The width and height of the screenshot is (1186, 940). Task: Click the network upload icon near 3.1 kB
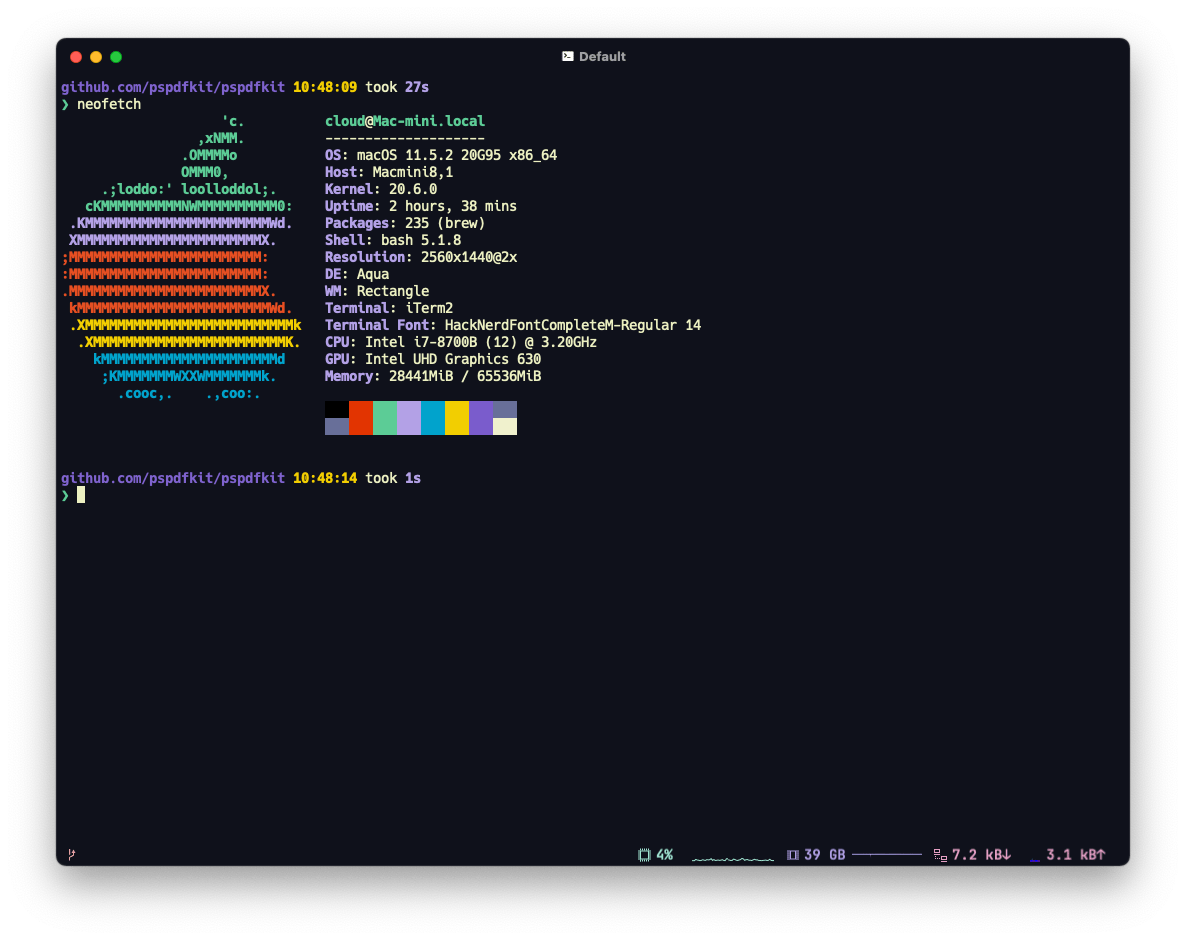(x=1035, y=857)
